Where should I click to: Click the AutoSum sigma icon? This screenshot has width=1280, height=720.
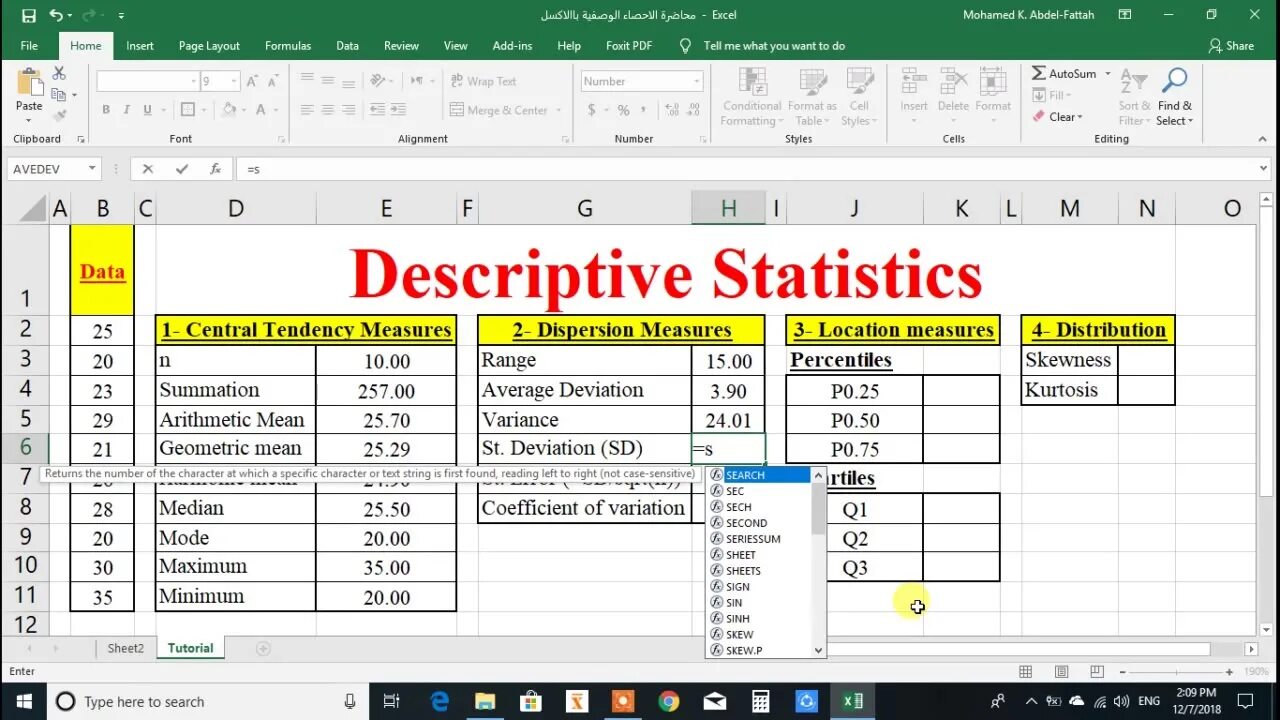click(1038, 73)
